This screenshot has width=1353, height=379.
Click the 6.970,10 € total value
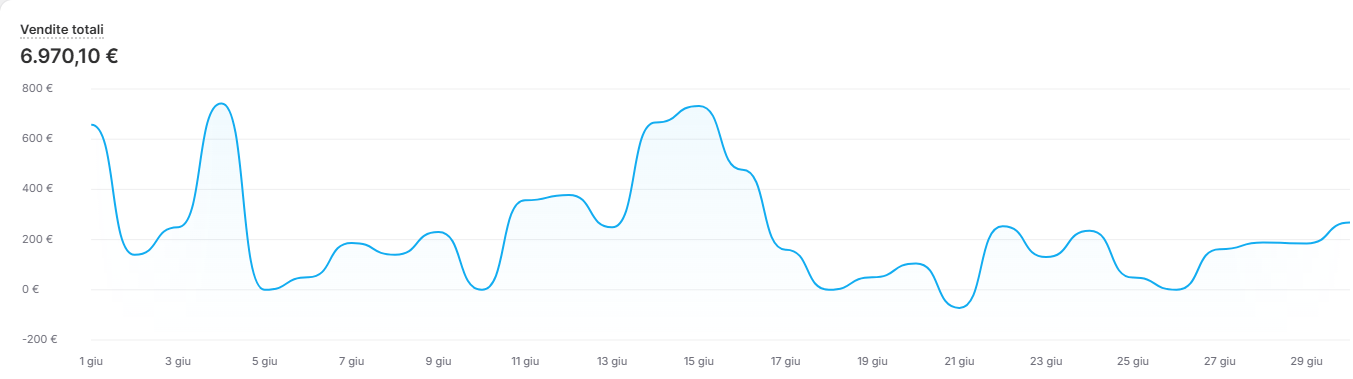(x=69, y=56)
